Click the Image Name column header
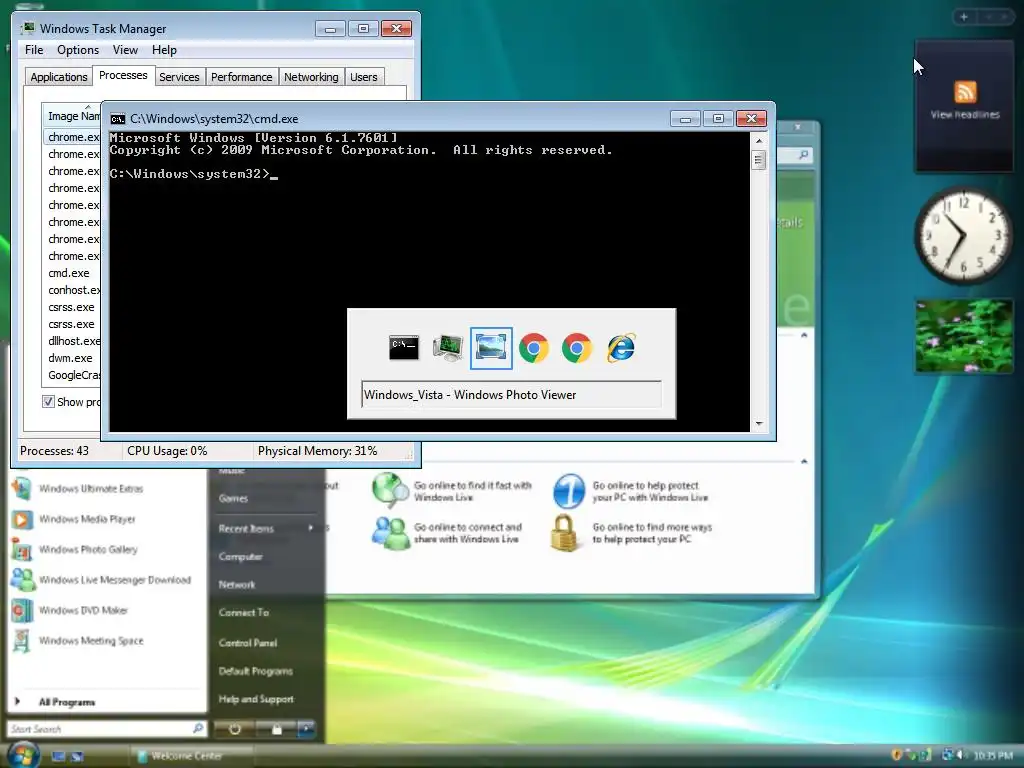 [71, 116]
